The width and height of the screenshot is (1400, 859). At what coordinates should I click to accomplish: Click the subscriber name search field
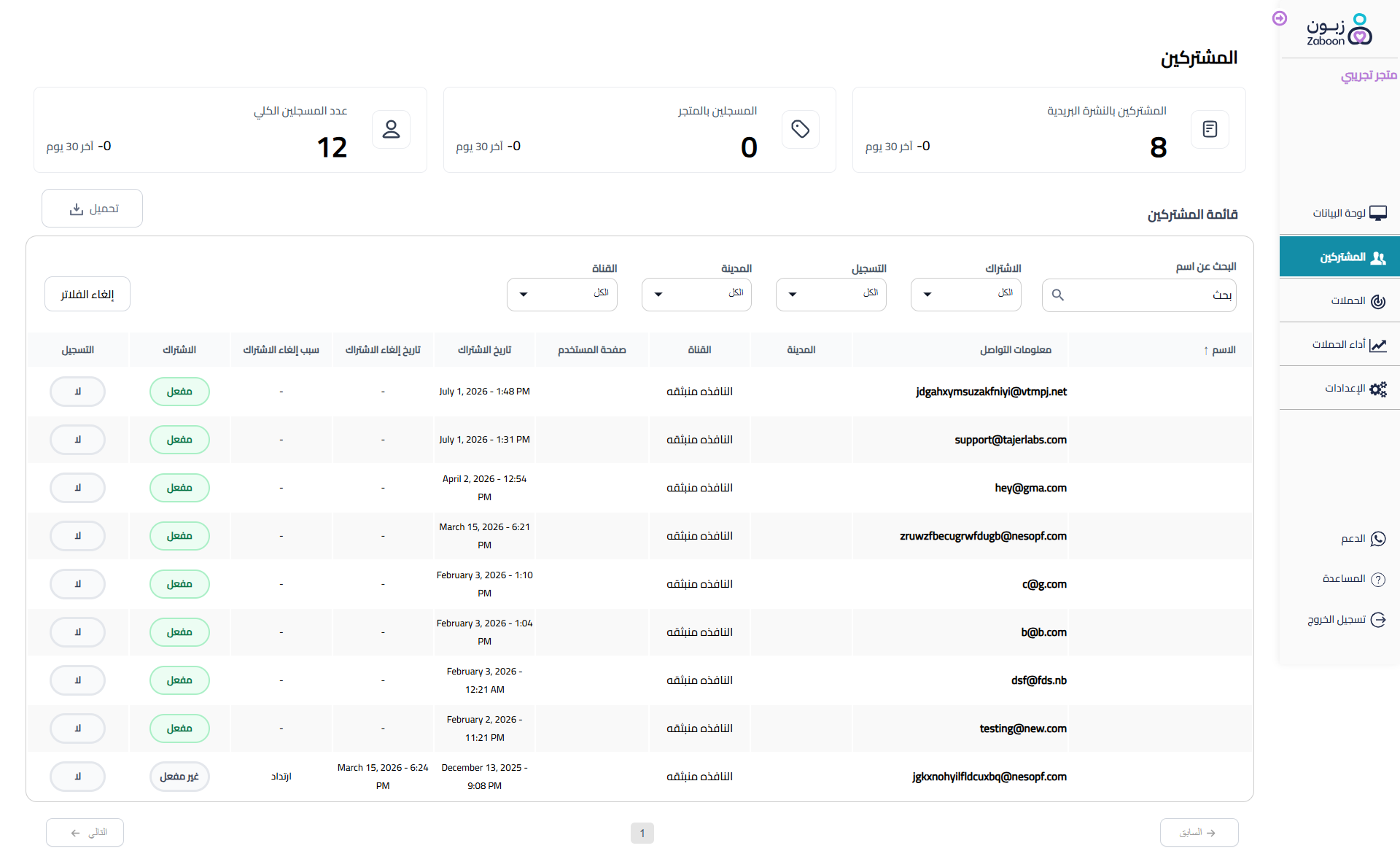click(1139, 295)
